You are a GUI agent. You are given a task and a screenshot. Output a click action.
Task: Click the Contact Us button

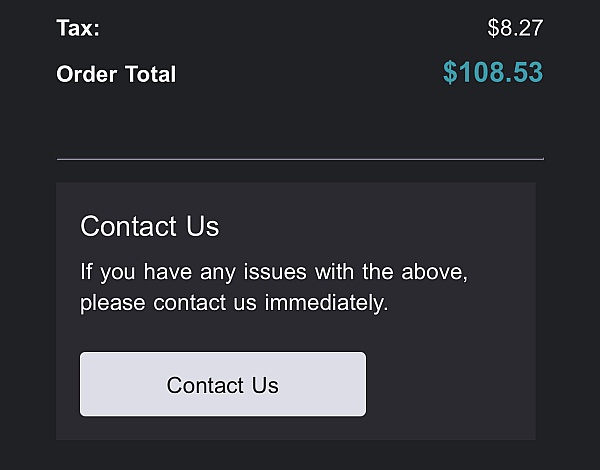222,384
